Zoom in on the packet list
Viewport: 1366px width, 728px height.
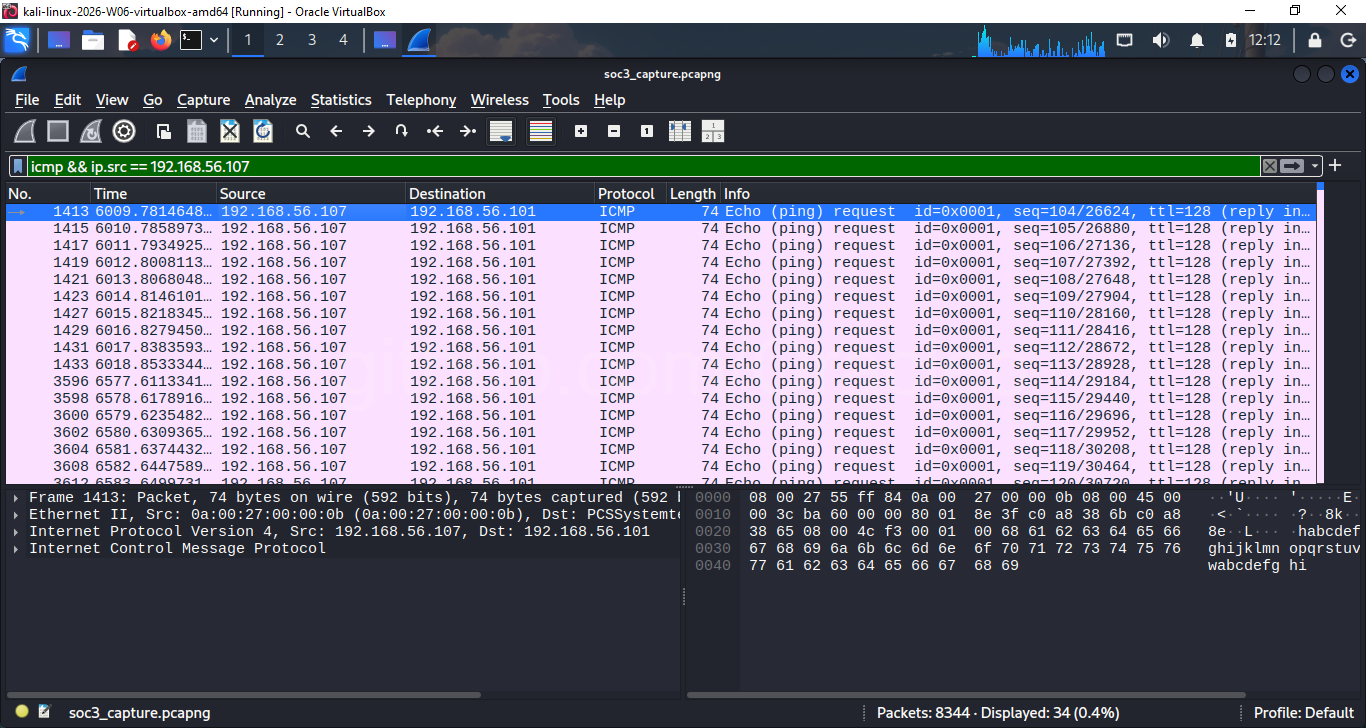tap(580, 131)
